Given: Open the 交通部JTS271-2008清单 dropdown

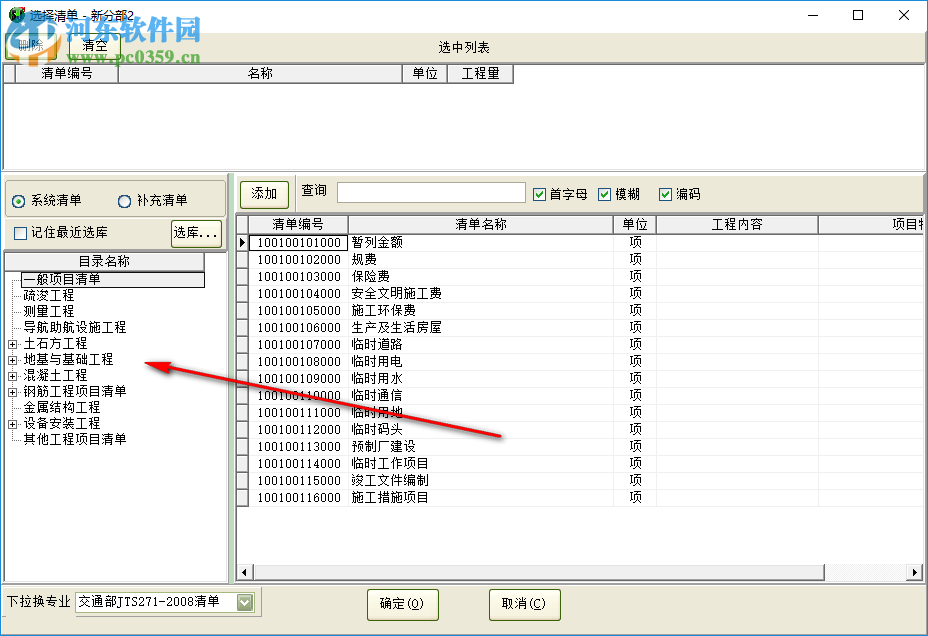Looking at the screenshot, I should [x=244, y=604].
